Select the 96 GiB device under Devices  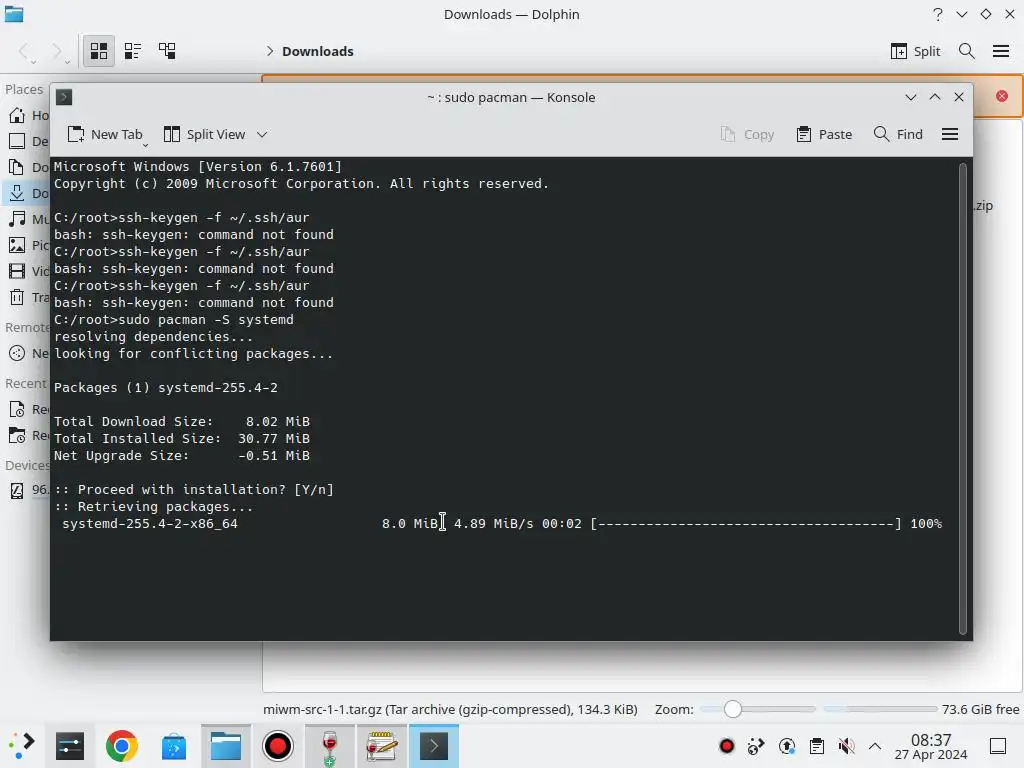click(27, 490)
